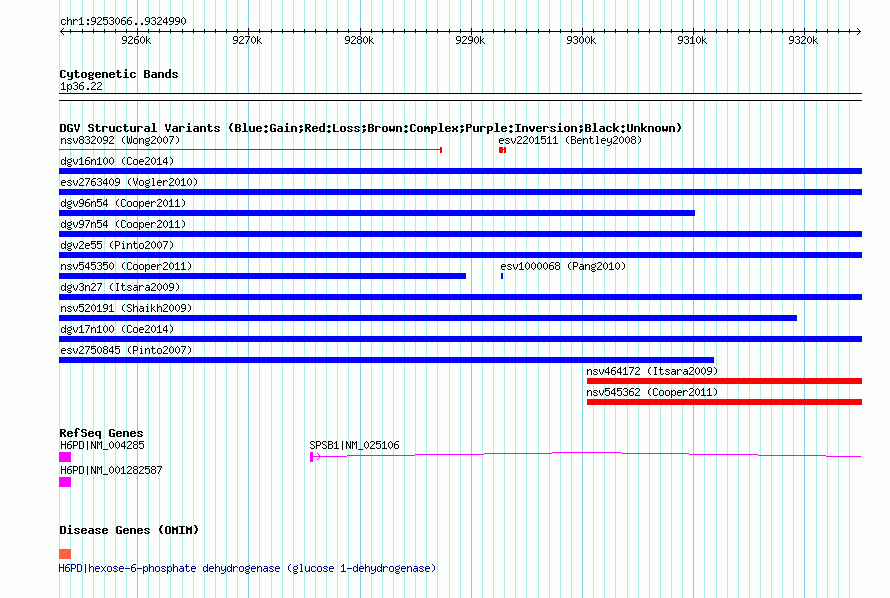Click the dgv16n100 (Coe2014) label
The image size is (890, 598).
[x=117, y=161]
